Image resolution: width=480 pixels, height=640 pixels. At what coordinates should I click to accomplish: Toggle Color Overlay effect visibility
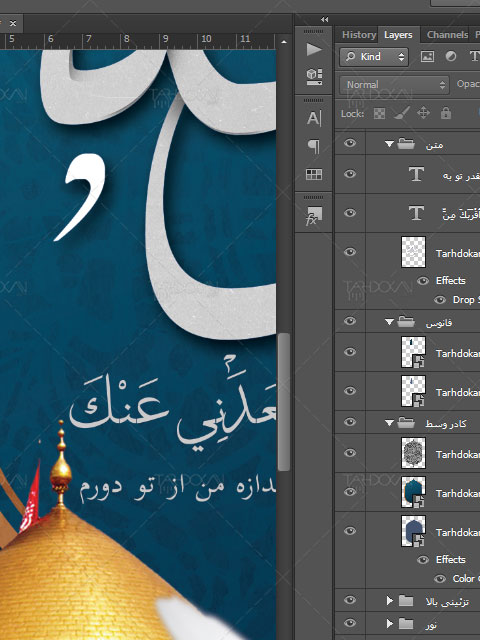click(440, 578)
